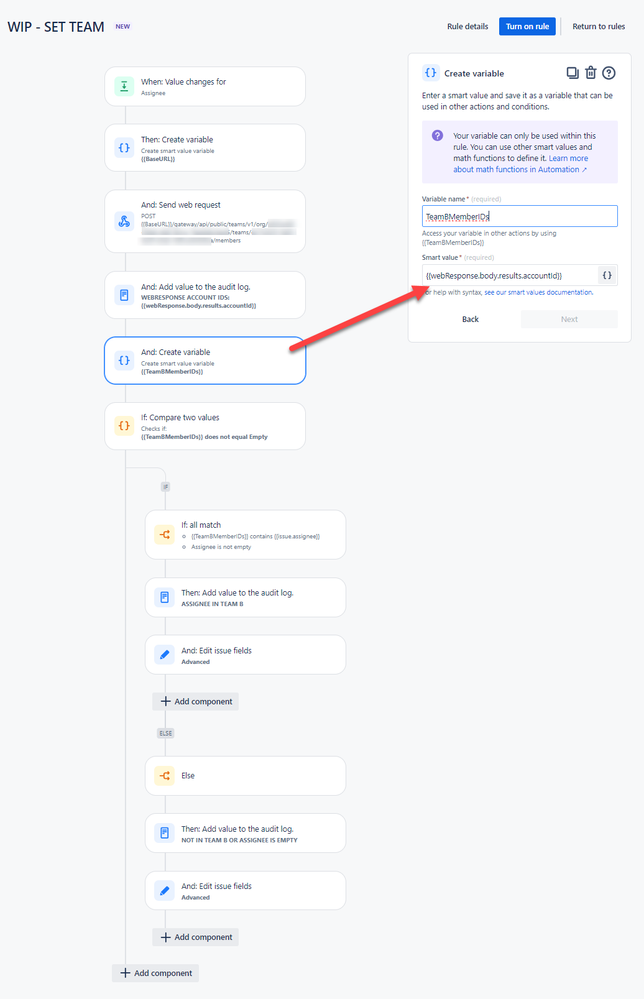Click the bottom Add component button

154,972
